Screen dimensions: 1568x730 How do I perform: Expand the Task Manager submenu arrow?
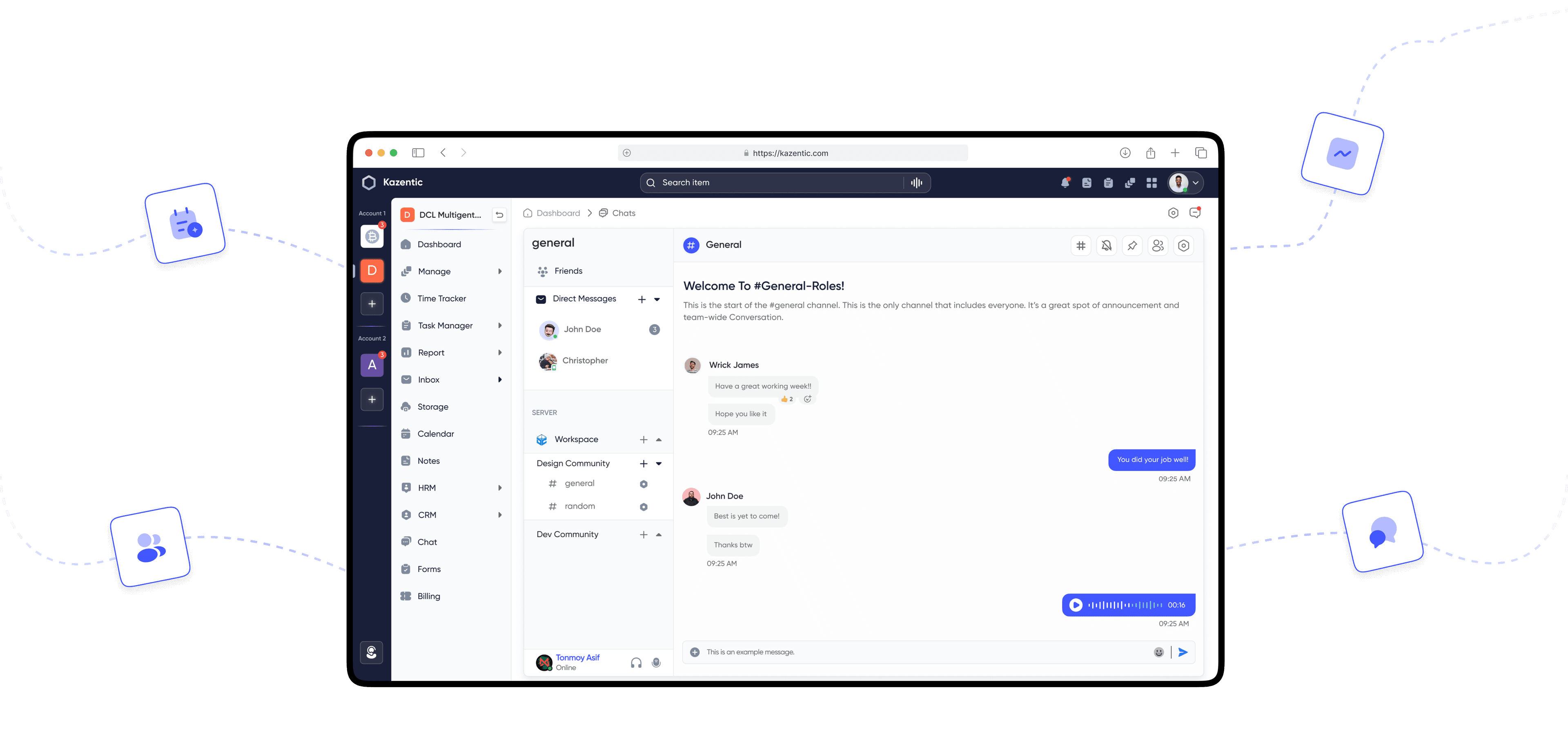click(x=500, y=326)
